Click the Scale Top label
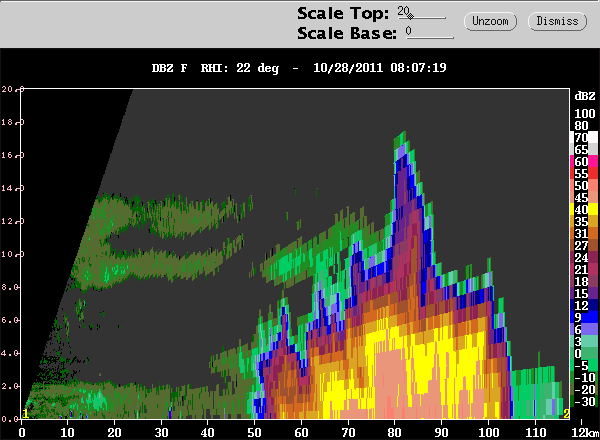600x440 pixels. click(x=343, y=14)
